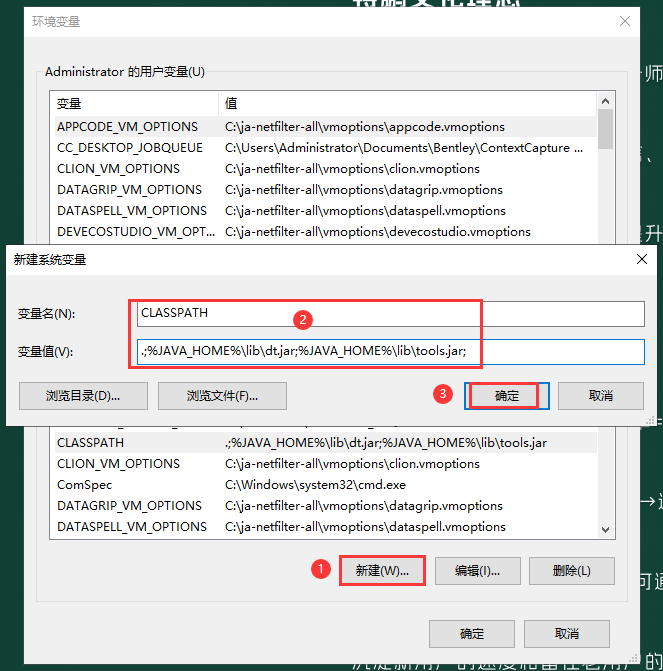
Task: Select APPCODE_VM_OPTIONS user variable row
Action: [x=127, y=127]
